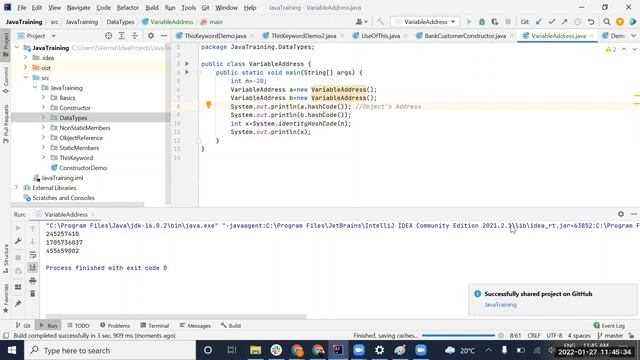Click the Run console horizontal scrollbar
This screenshot has width=640, height=360.
(176, 316)
